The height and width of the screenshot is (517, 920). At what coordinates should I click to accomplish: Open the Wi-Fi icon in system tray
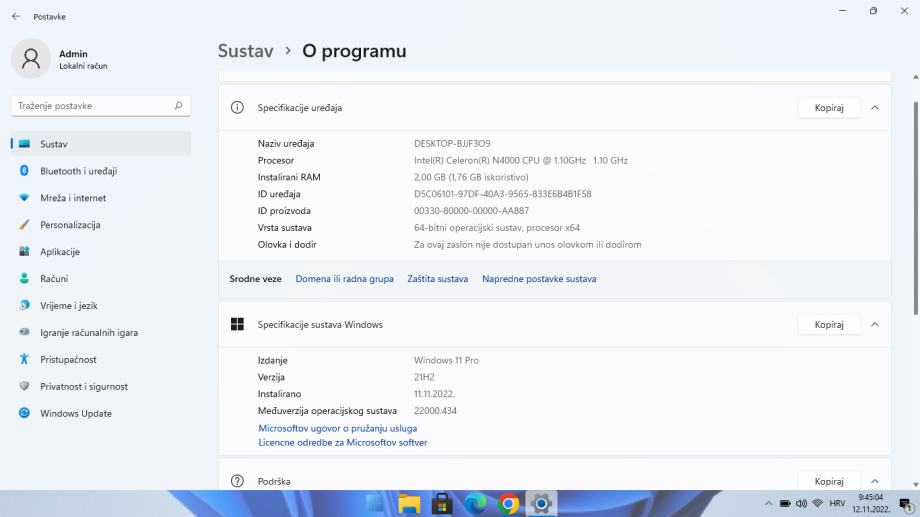[817, 504]
